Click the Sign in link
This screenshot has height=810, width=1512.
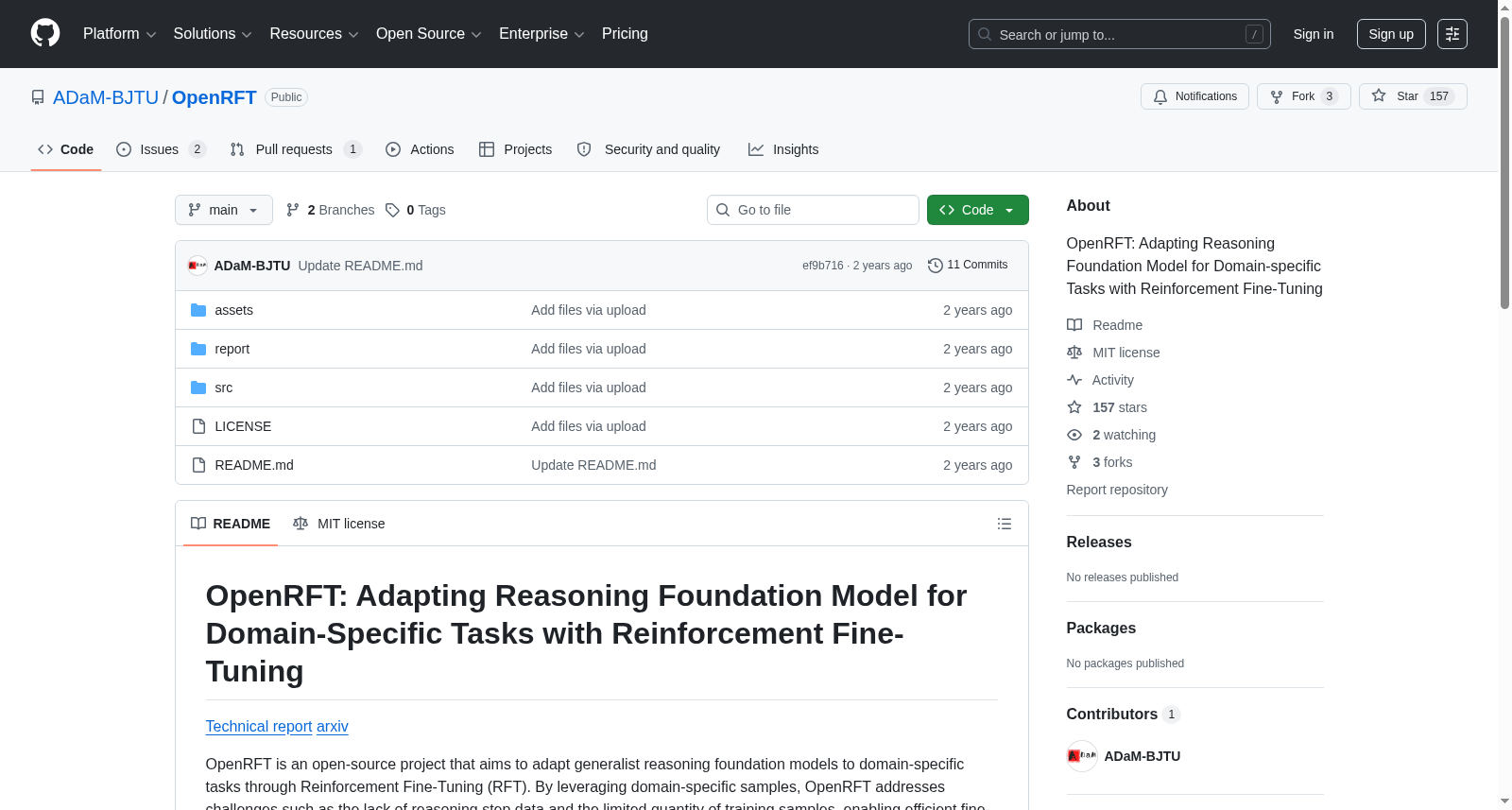1314,34
